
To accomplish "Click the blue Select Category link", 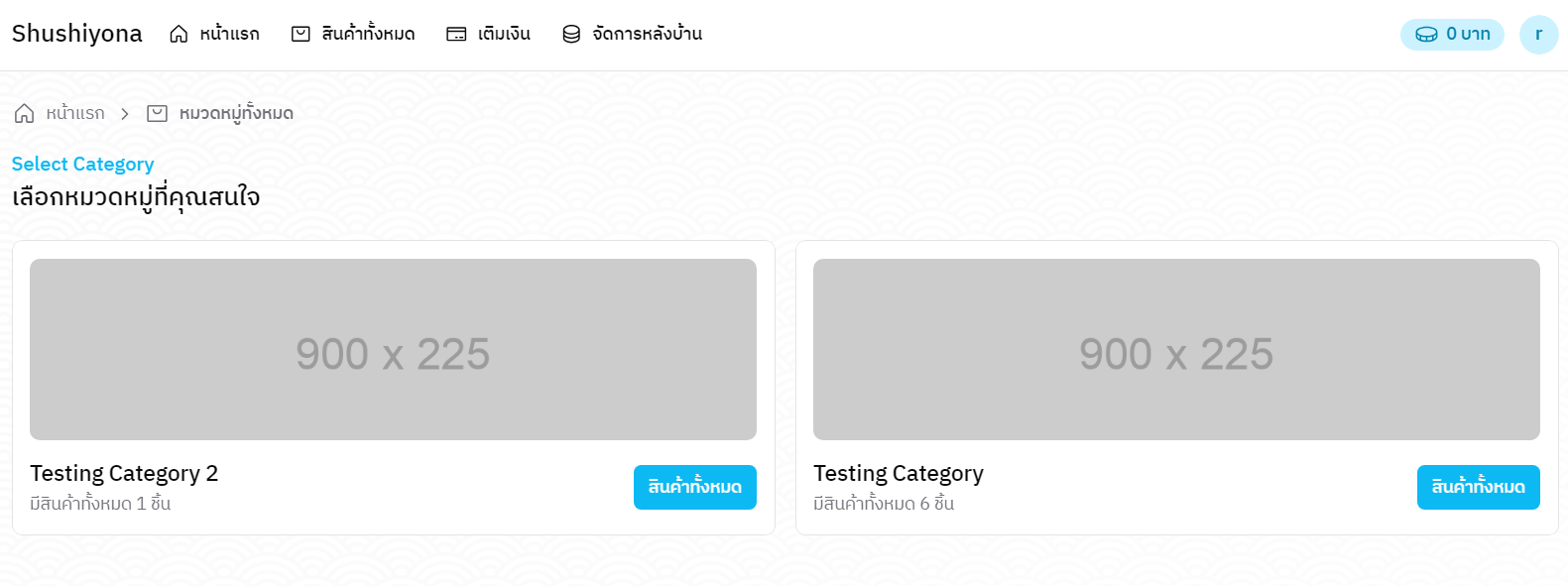I will click(83, 164).
